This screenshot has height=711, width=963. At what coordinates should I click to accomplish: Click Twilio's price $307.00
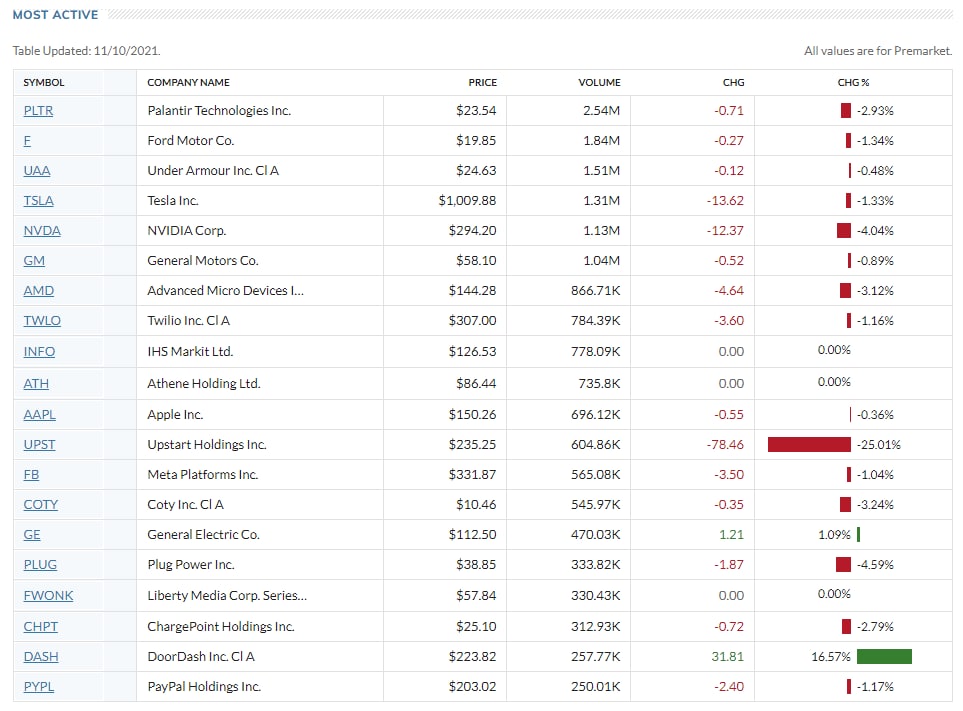pyautogui.click(x=472, y=321)
